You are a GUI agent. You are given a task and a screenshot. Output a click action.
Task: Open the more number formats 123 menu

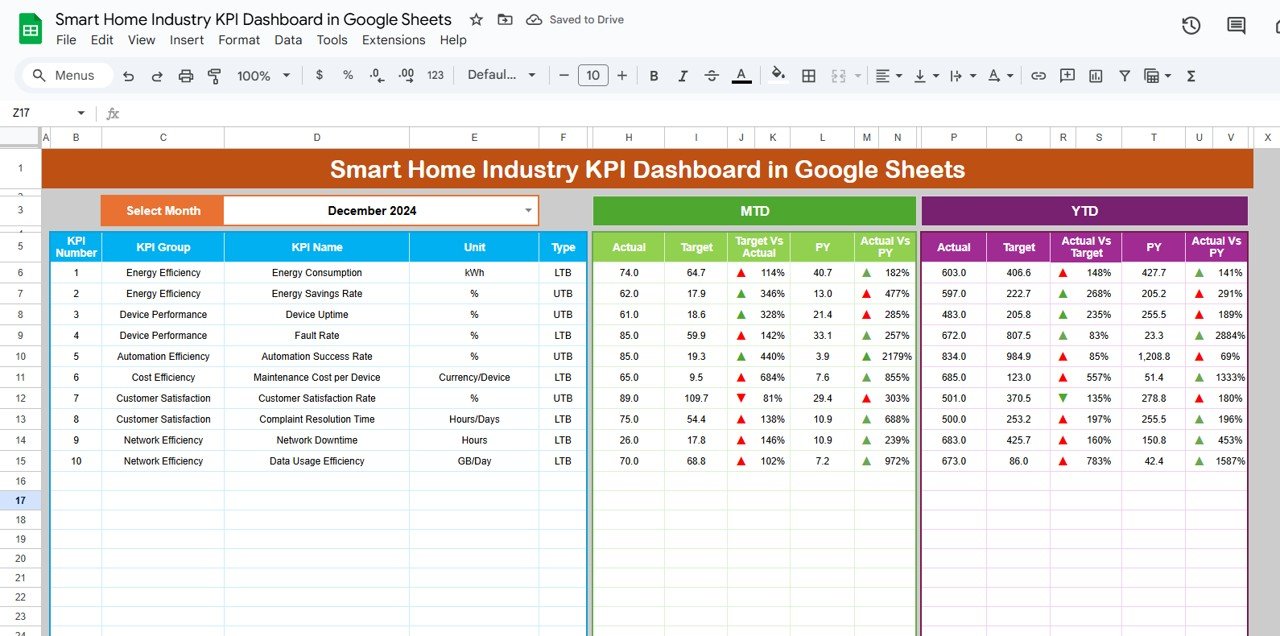tap(435, 76)
